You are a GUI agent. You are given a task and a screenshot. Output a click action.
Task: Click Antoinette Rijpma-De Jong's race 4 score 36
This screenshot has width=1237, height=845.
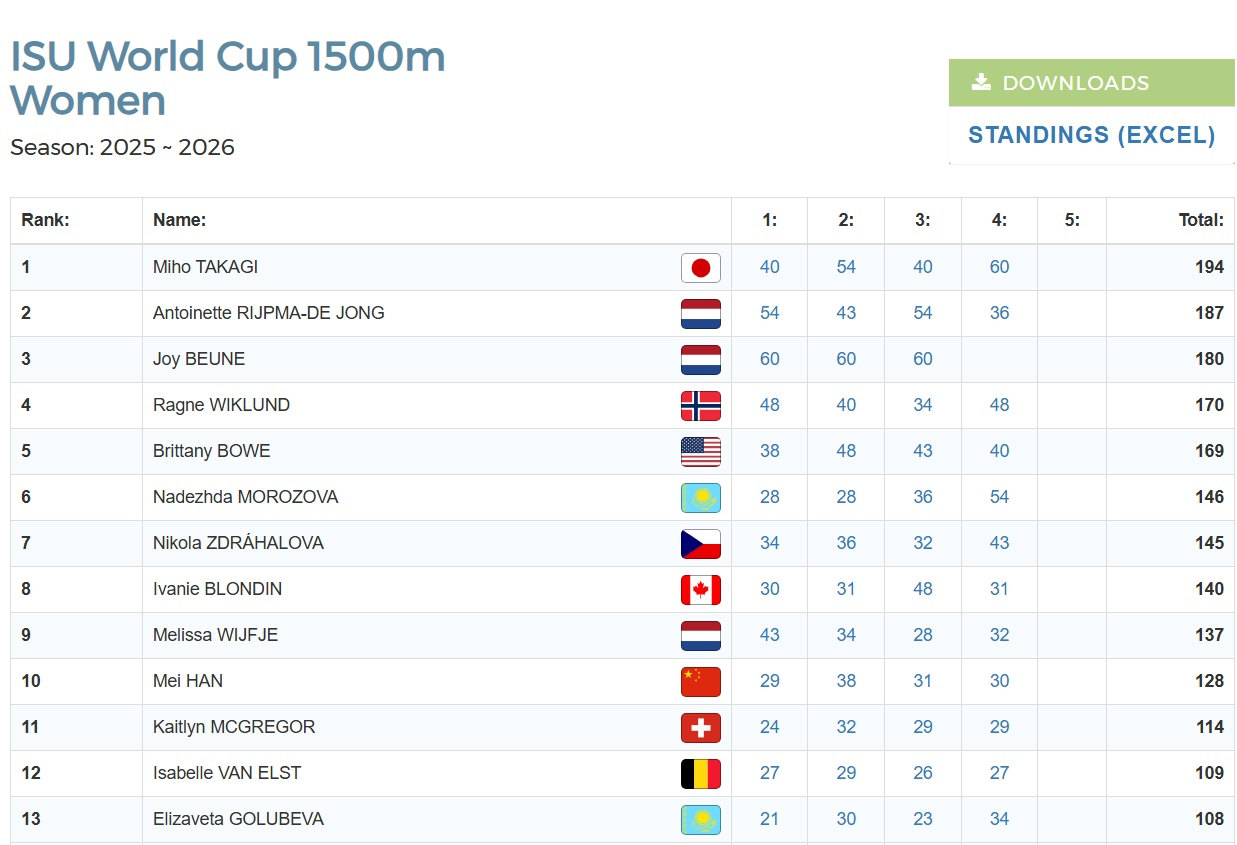[x=999, y=313]
